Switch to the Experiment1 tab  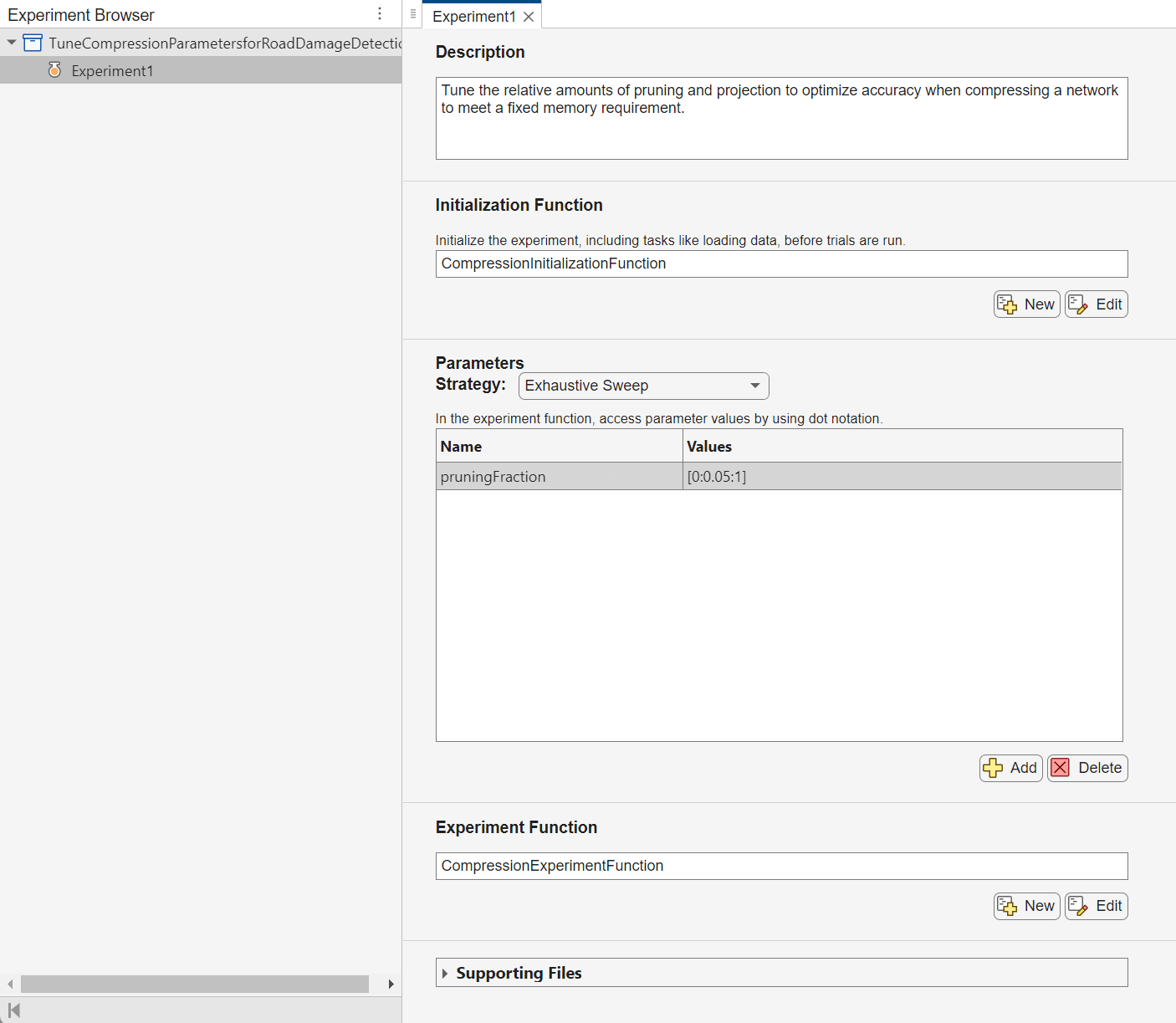point(473,17)
